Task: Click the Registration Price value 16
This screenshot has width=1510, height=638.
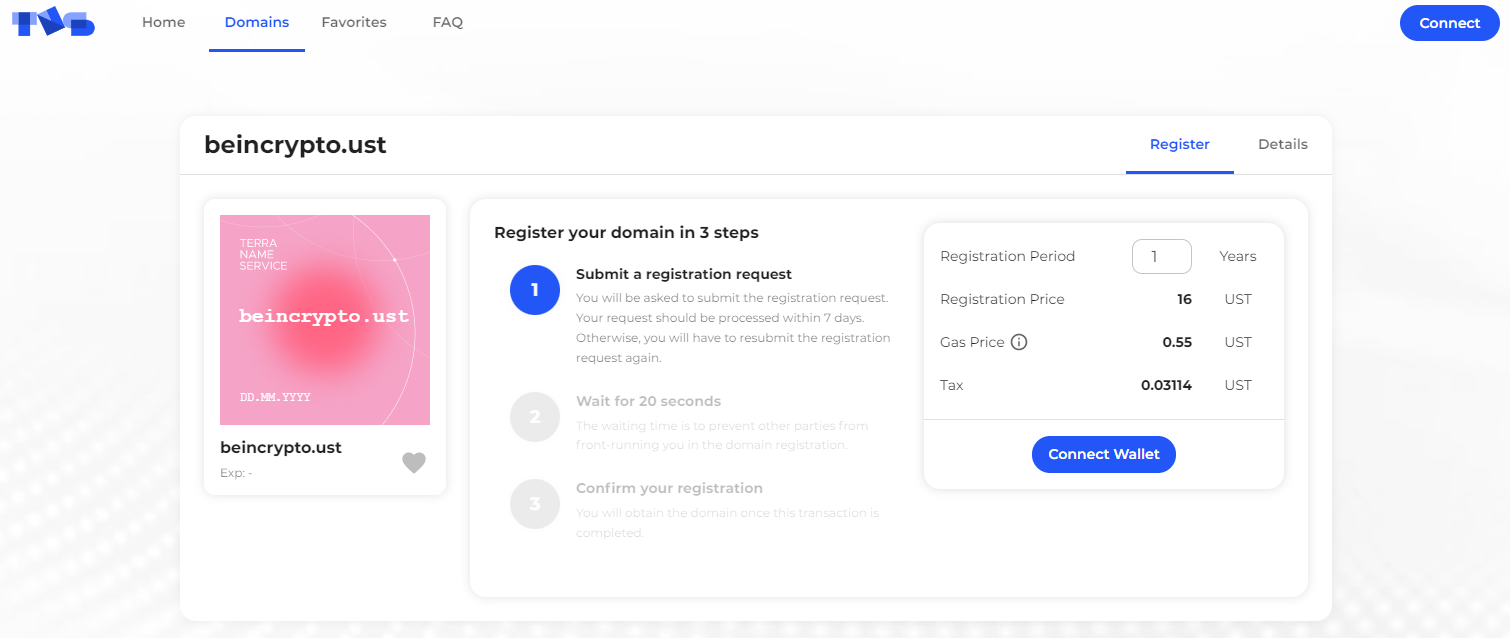Action: coord(1184,299)
